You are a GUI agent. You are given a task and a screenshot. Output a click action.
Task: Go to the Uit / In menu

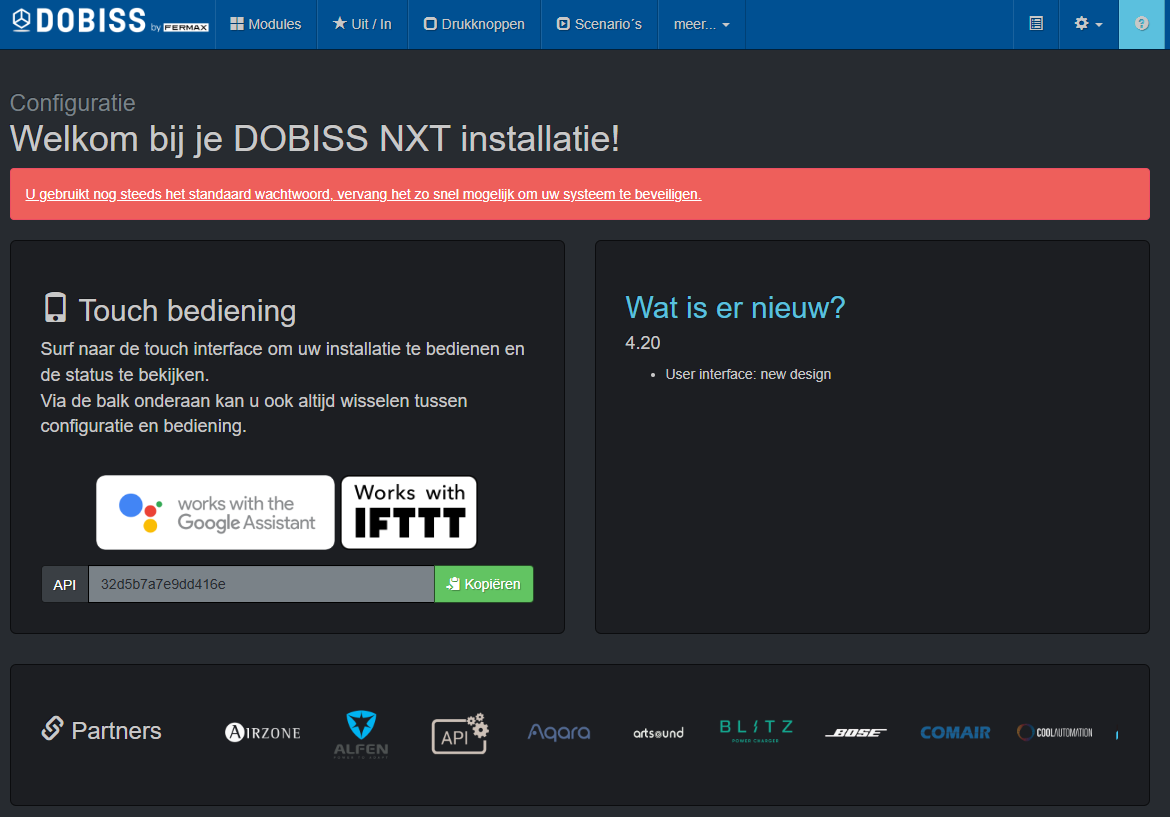tap(362, 24)
